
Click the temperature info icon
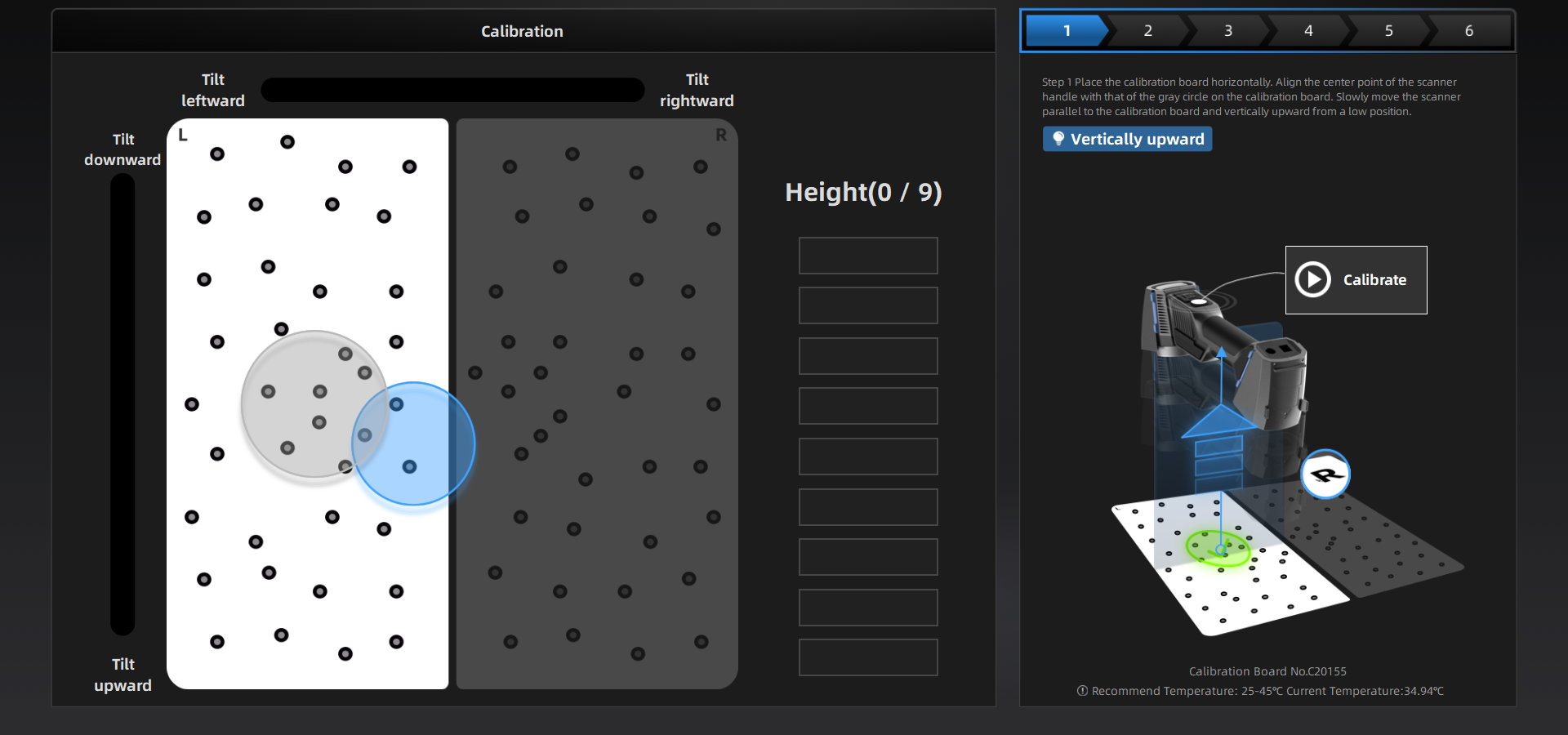click(1082, 691)
